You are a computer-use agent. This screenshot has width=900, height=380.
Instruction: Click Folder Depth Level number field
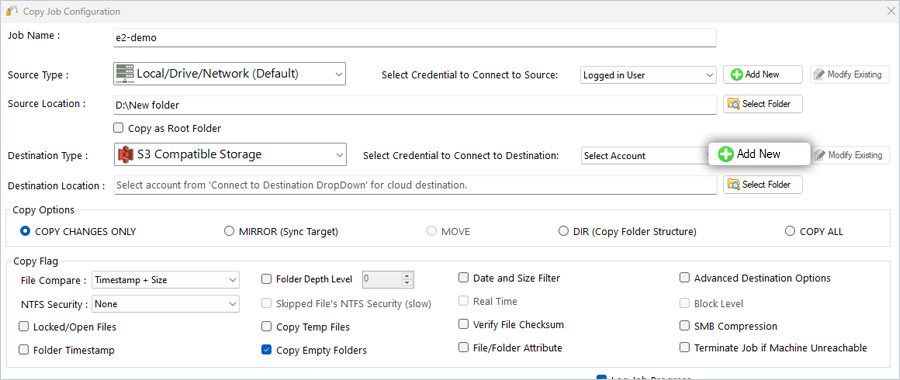[382, 280]
